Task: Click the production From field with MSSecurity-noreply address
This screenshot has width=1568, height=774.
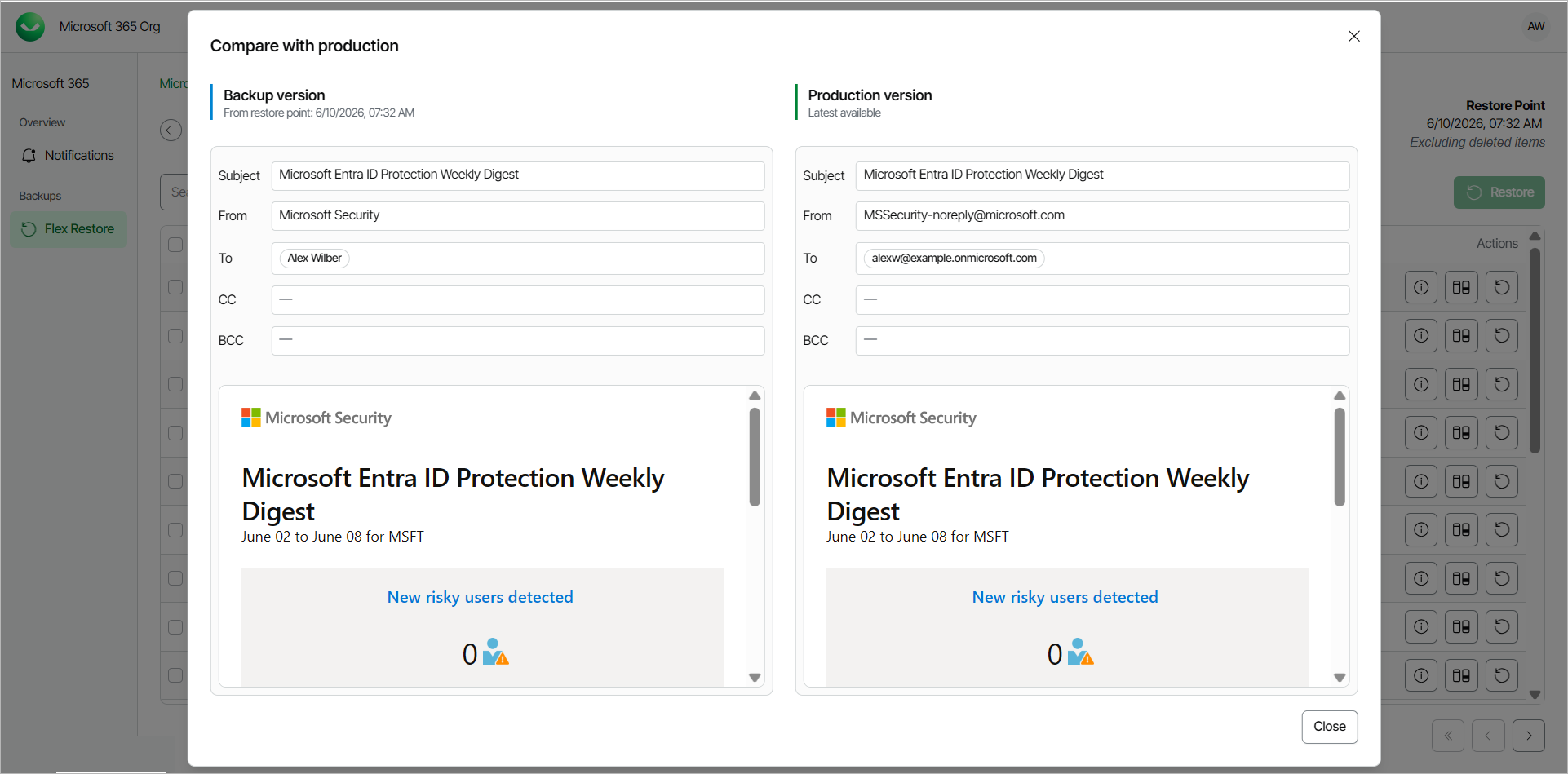Action: 1102,216
